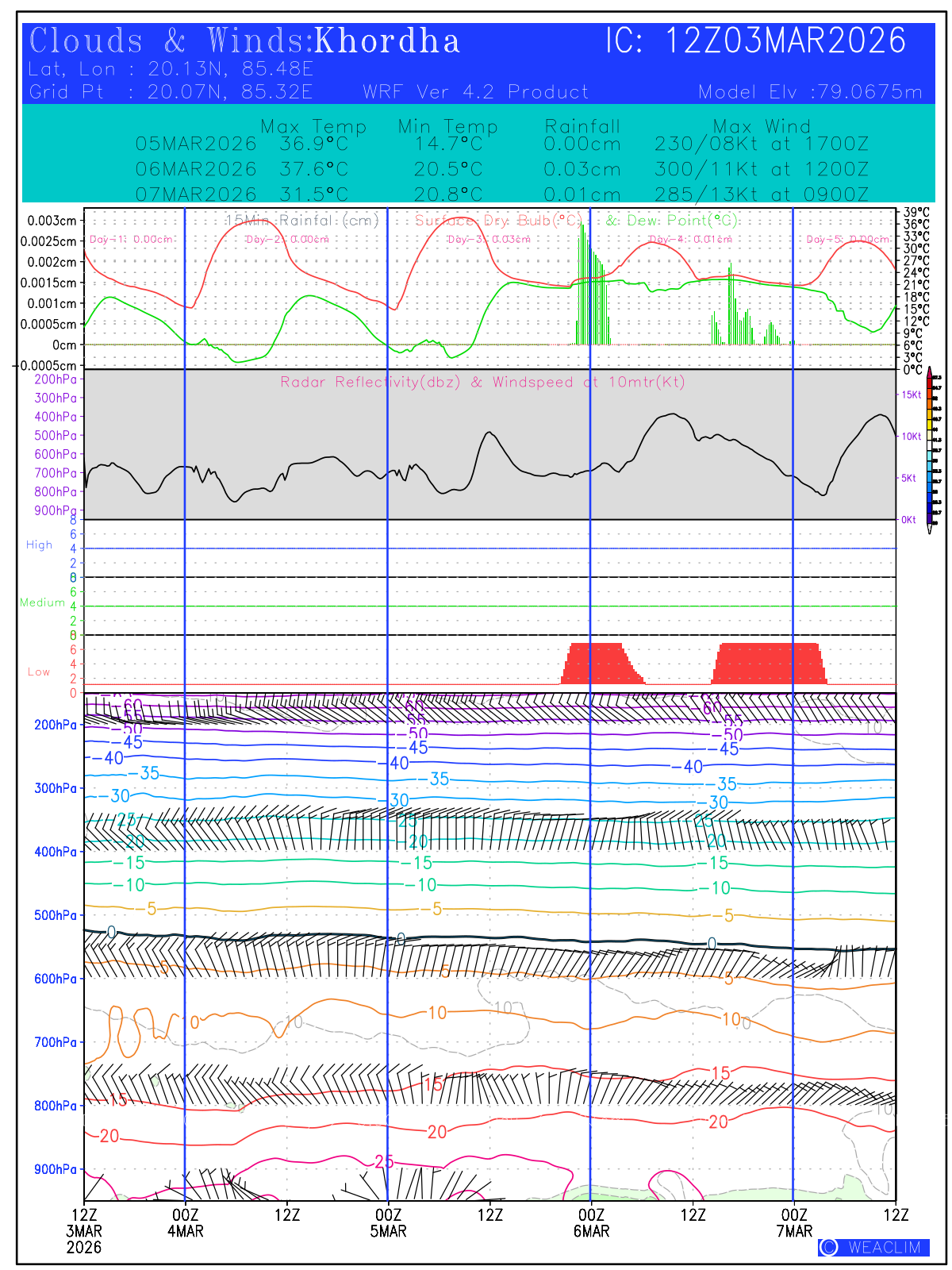Viewport: 952px width, 1270px height.
Task: Select the 00Z 7MAR time axis label
Action: coord(794,1223)
